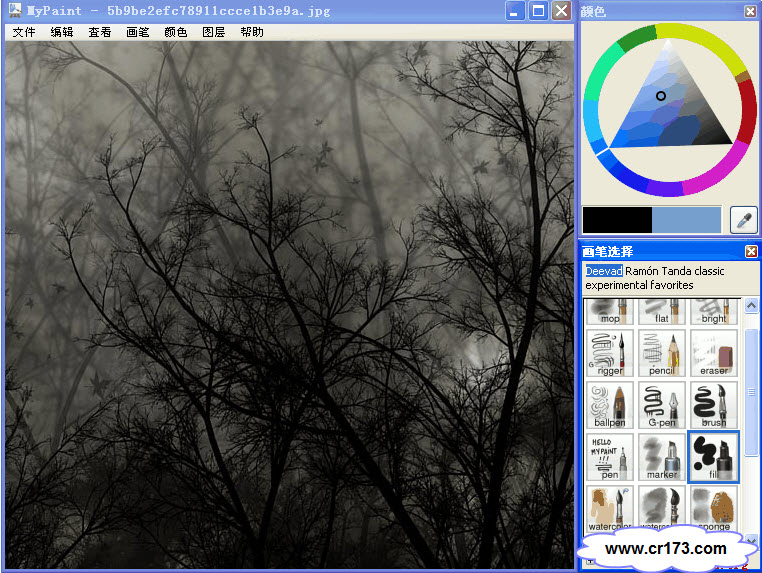
Task: Select the marker brush
Action: [662, 457]
